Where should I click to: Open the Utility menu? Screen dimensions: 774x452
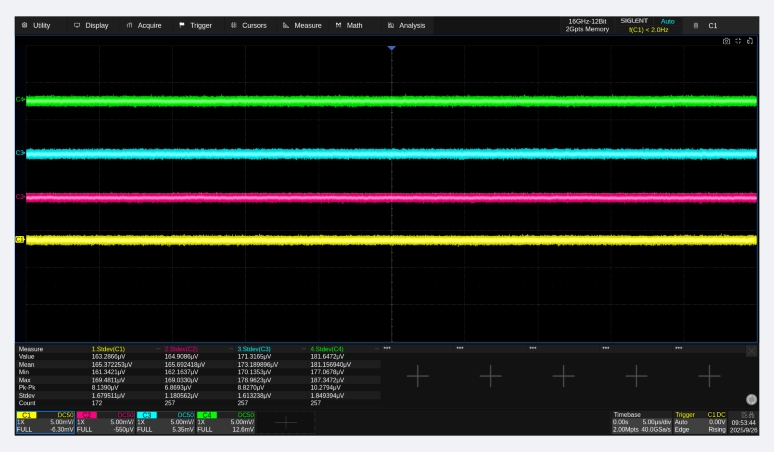point(36,25)
